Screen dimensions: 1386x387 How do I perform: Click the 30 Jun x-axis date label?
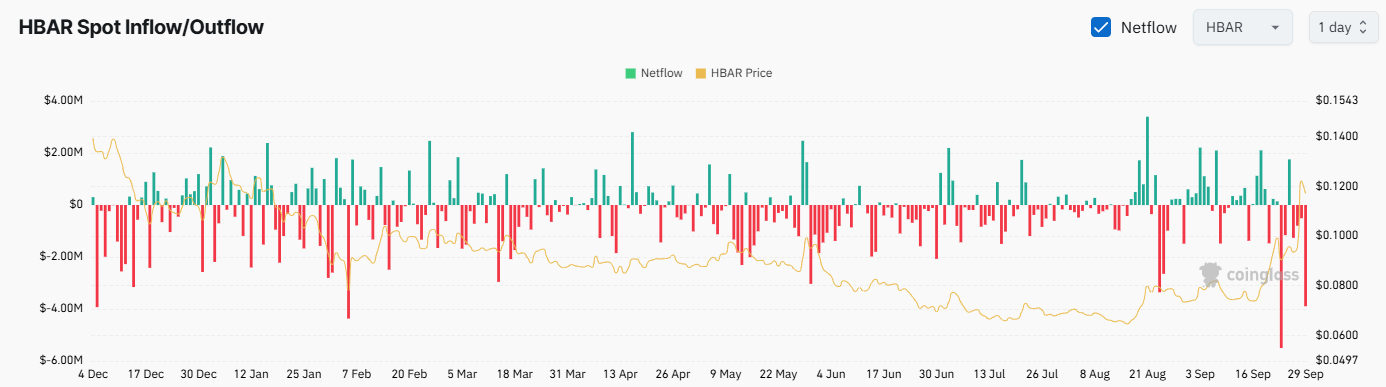click(936, 374)
